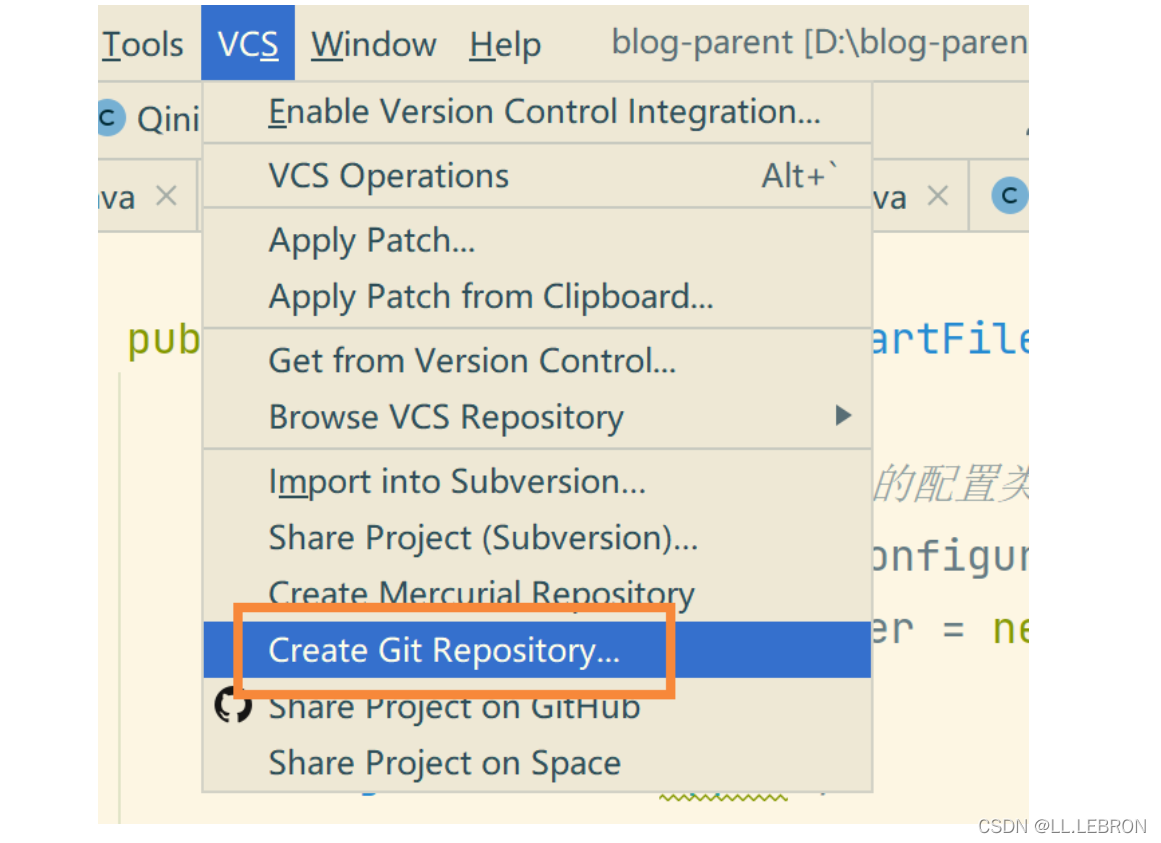Click Create Mercurial Repository
This screenshot has width=1161, height=843.
(x=481, y=594)
